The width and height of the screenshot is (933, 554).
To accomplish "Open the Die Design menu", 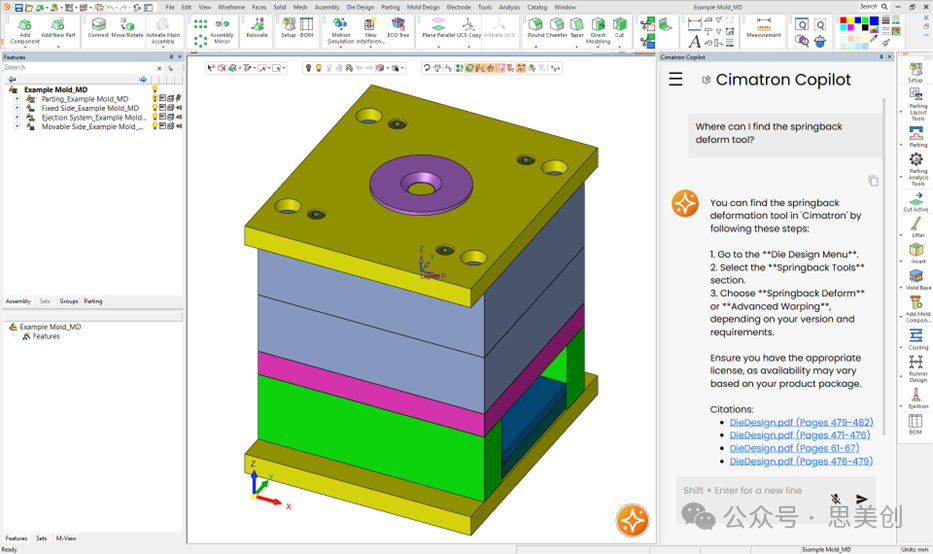I will click(360, 7).
